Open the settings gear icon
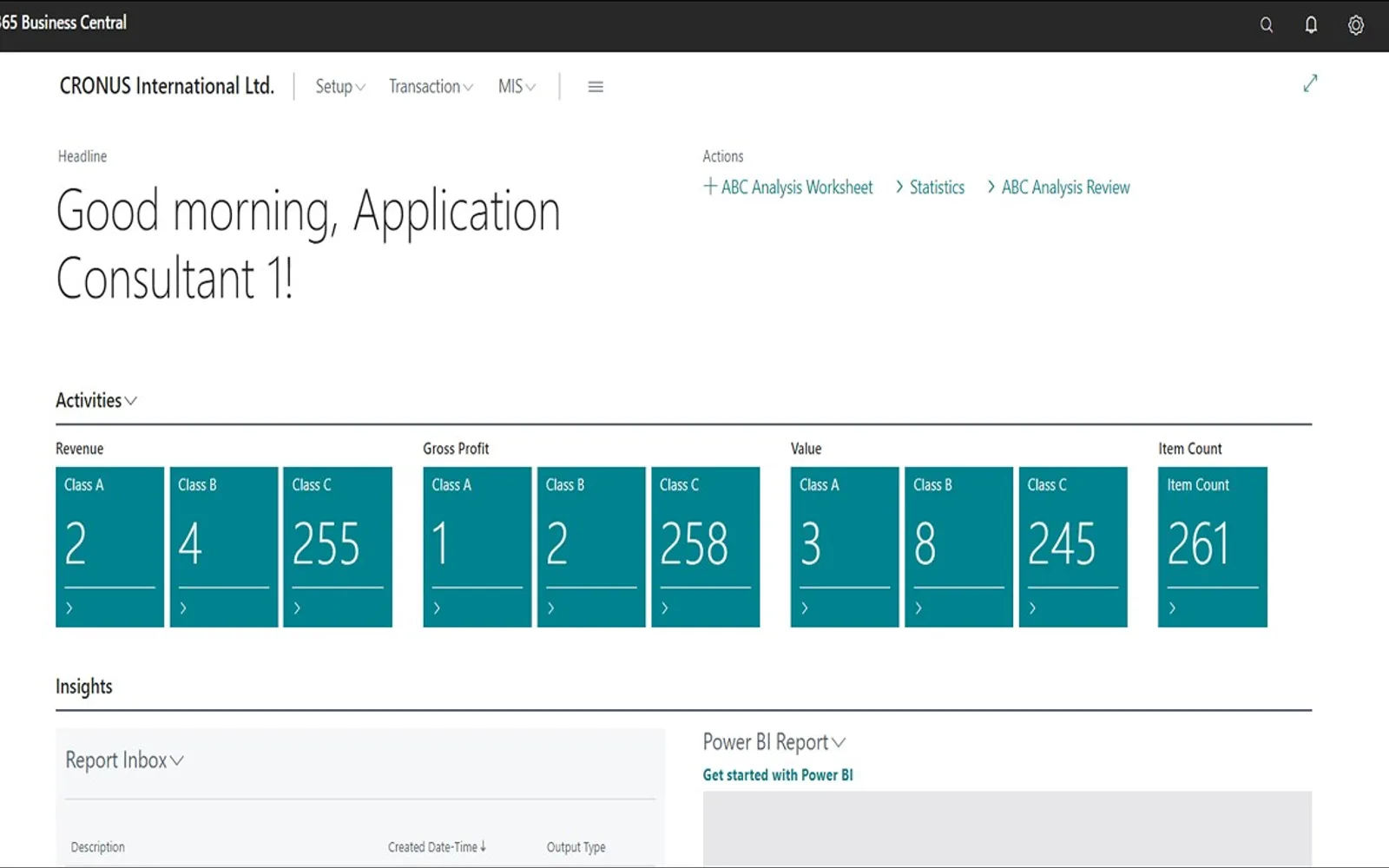The image size is (1389, 868). click(x=1355, y=25)
